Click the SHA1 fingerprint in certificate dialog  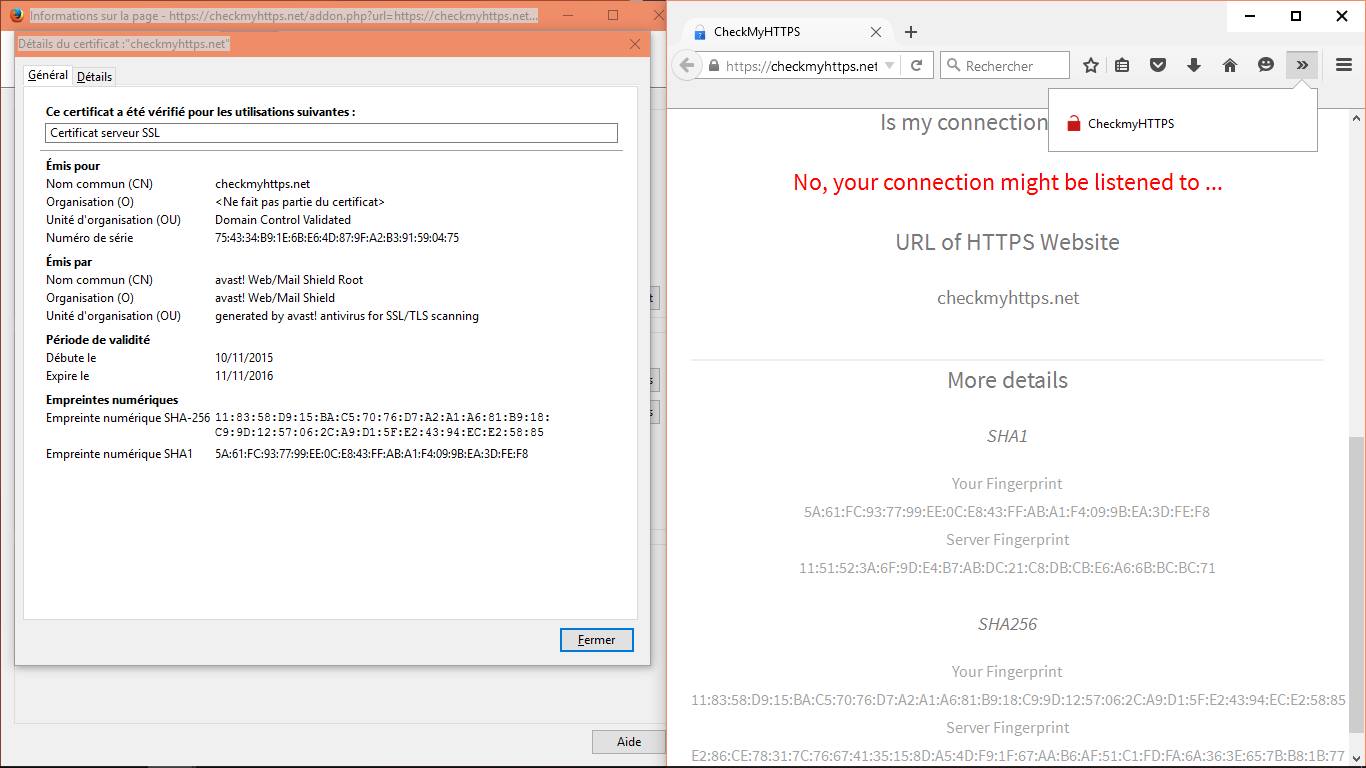coord(371,454)
